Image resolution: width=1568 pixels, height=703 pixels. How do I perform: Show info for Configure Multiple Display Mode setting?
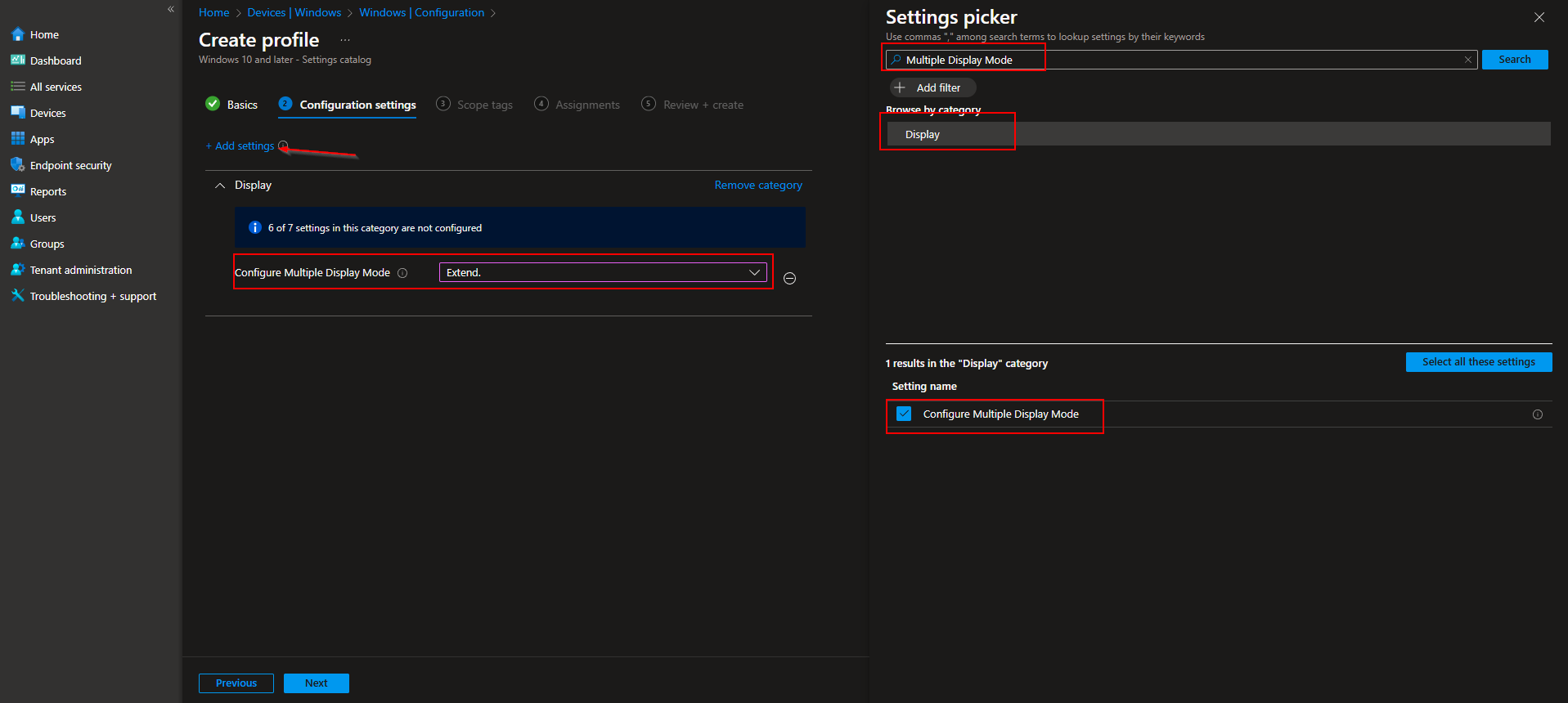point(402,273)
